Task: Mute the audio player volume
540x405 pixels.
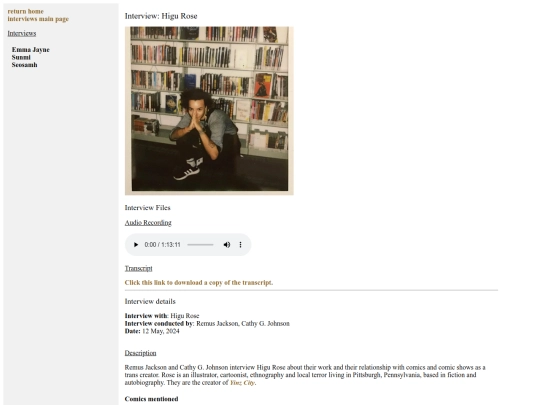Action: click(x=227, y=245)
